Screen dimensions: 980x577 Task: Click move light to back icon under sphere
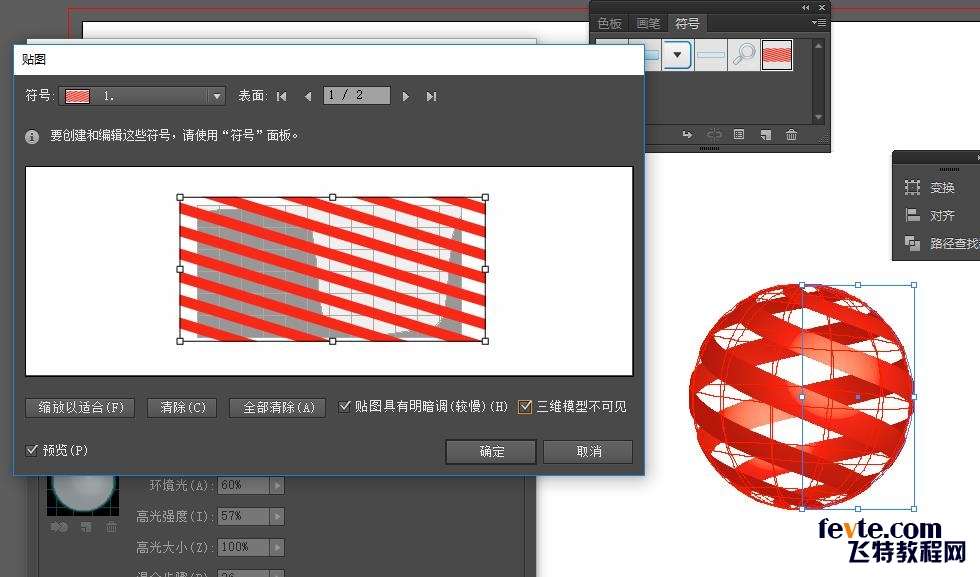pyautogui.click(x=59, y=527)
